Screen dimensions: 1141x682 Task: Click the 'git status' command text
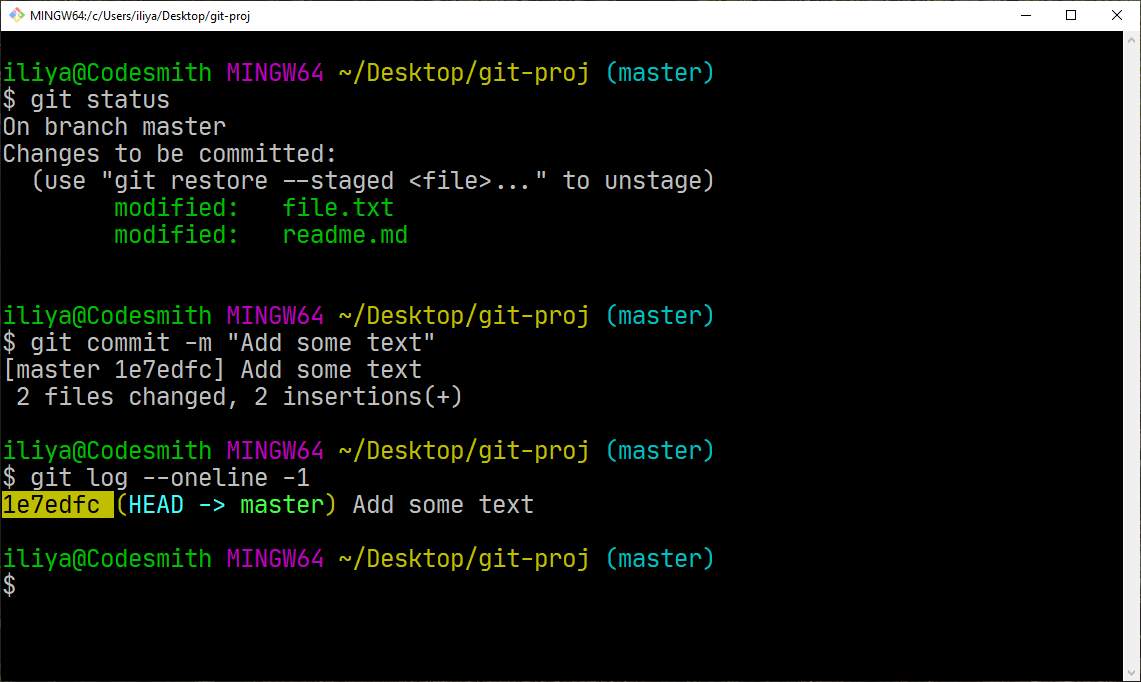tap(100, 100)
